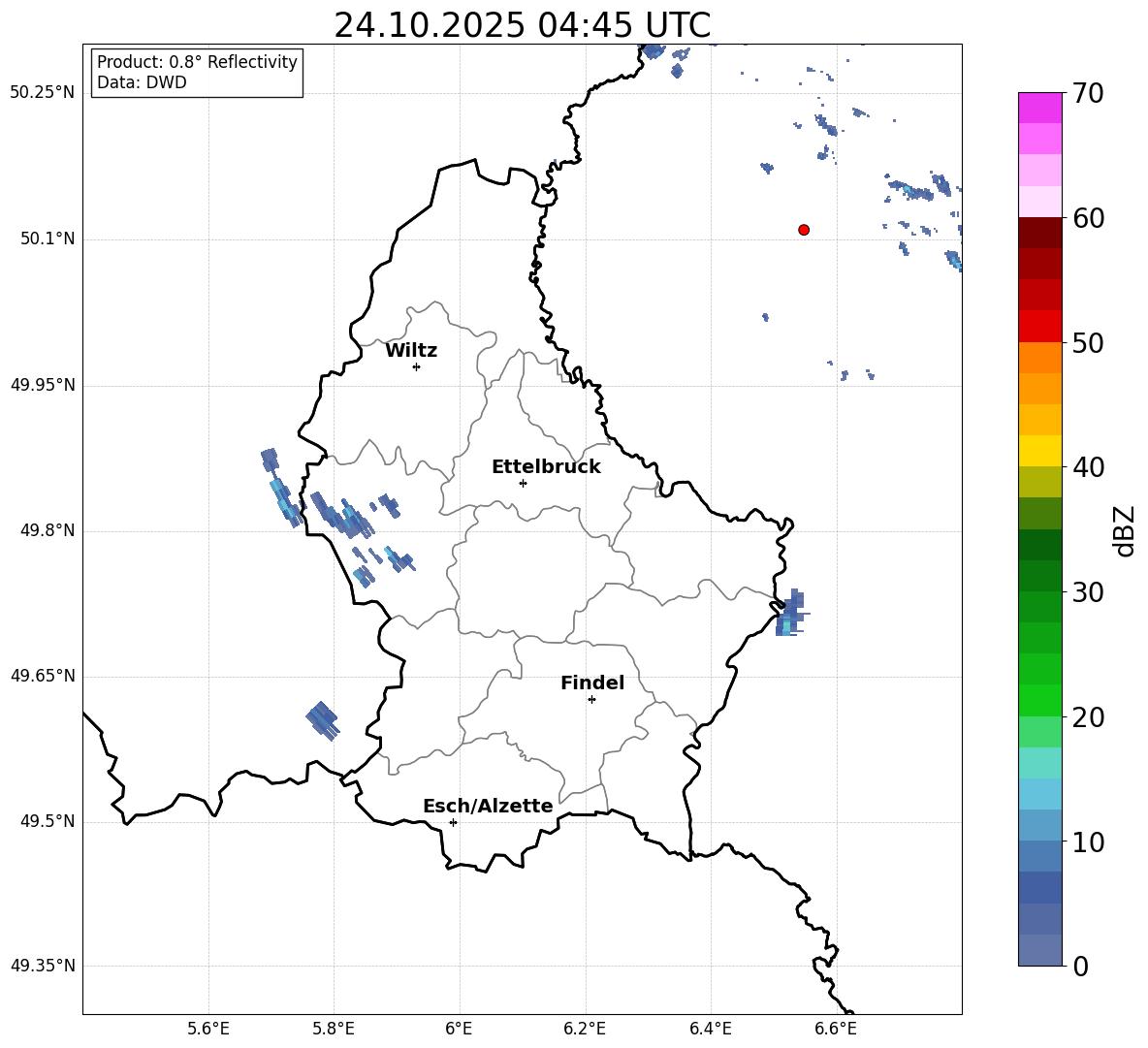The height and width of the screenshot is (1048, 1148).
Task: Click the radar echo on the eastern Luxembourg border
Action: pyautogui.click(x=791, y=613)
